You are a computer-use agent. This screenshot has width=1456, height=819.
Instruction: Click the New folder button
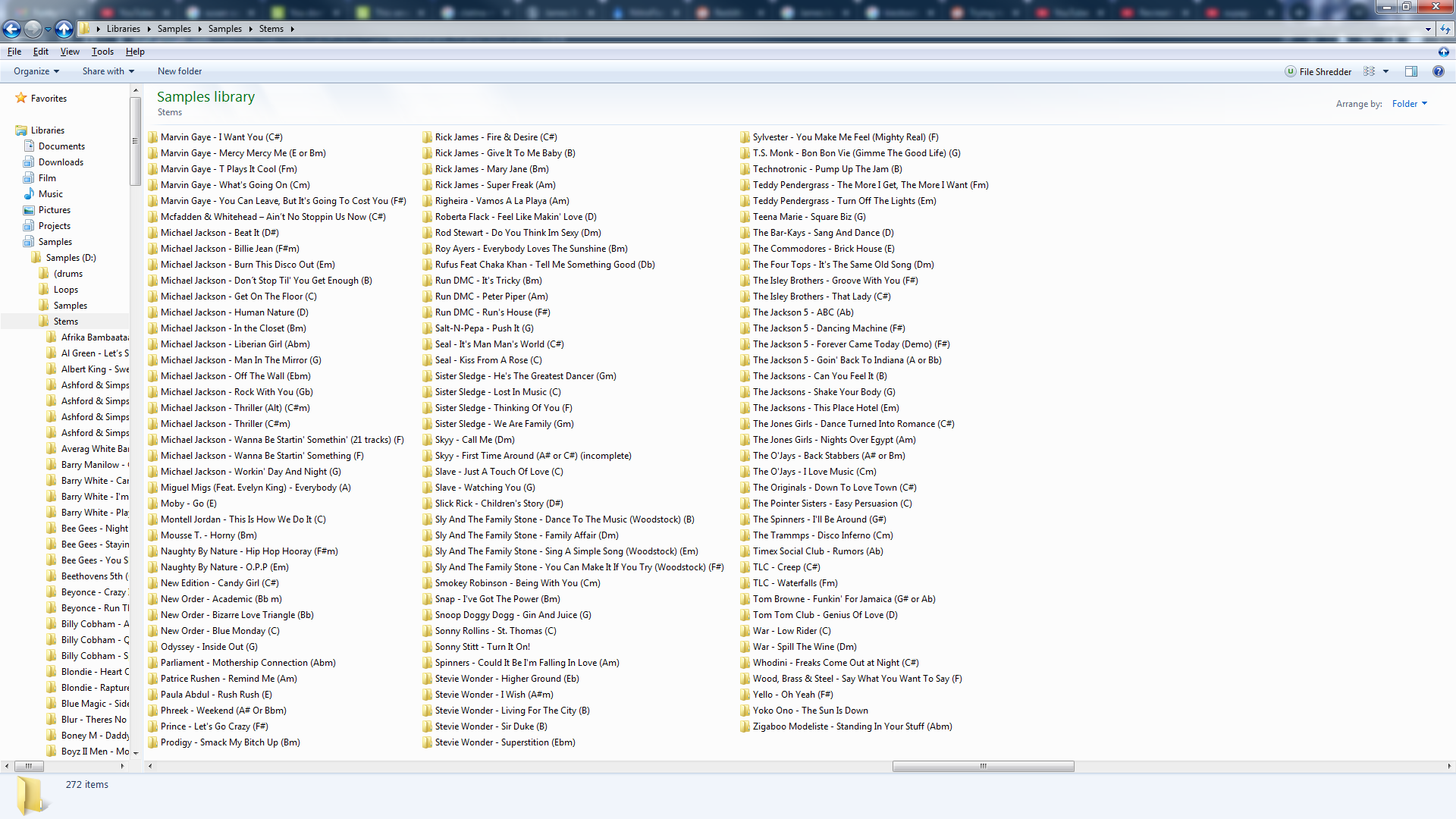click(x=180, y=71)
